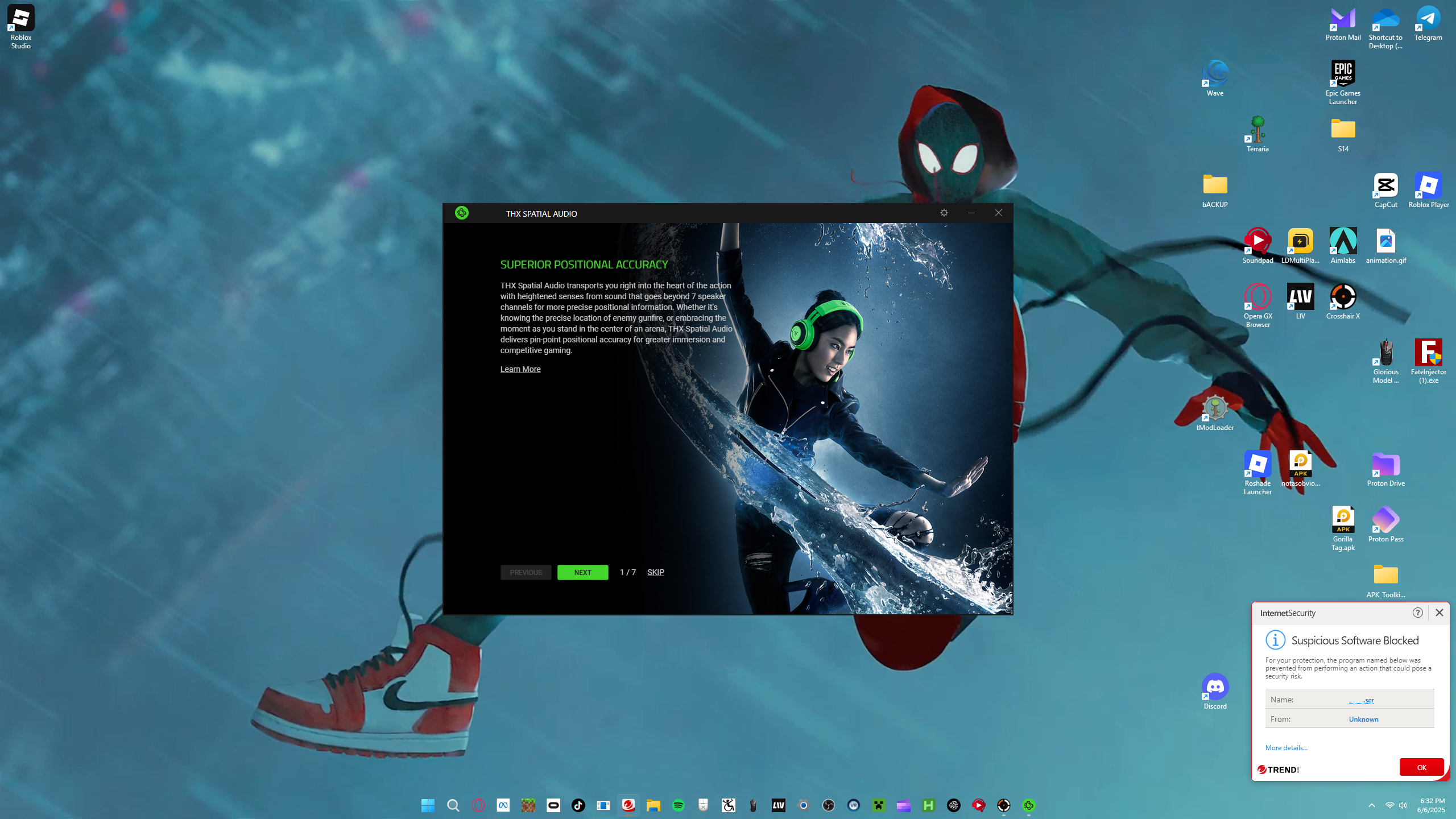1456x819 pixels.
Task: Open Wi-Fi network settings in tray
Action: click(1389, 805)
